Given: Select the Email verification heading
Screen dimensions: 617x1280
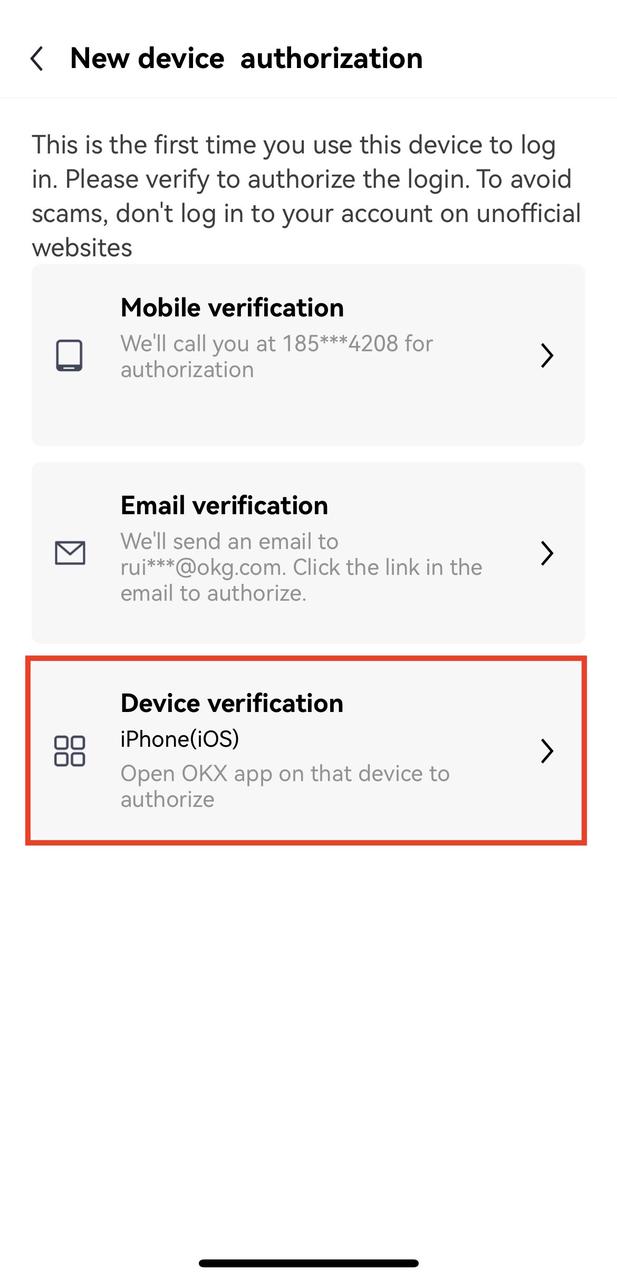Looking at the screenshot, I should coord(224,505).
